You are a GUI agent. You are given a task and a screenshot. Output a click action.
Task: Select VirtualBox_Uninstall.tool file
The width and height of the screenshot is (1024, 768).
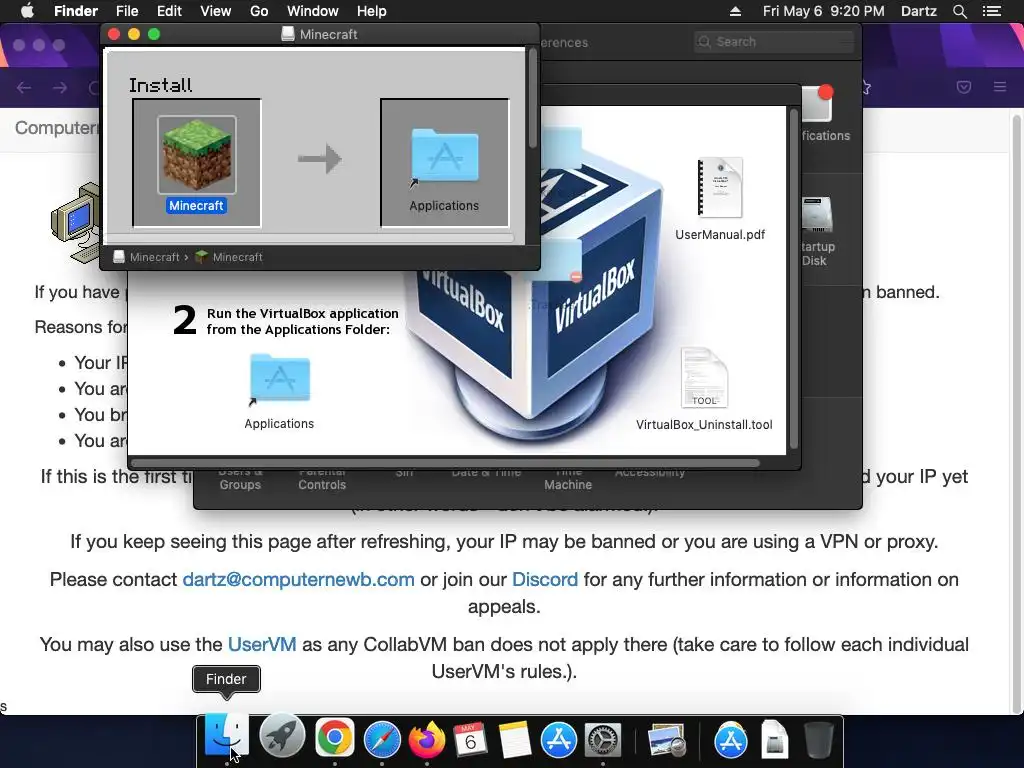coord(704,378)
